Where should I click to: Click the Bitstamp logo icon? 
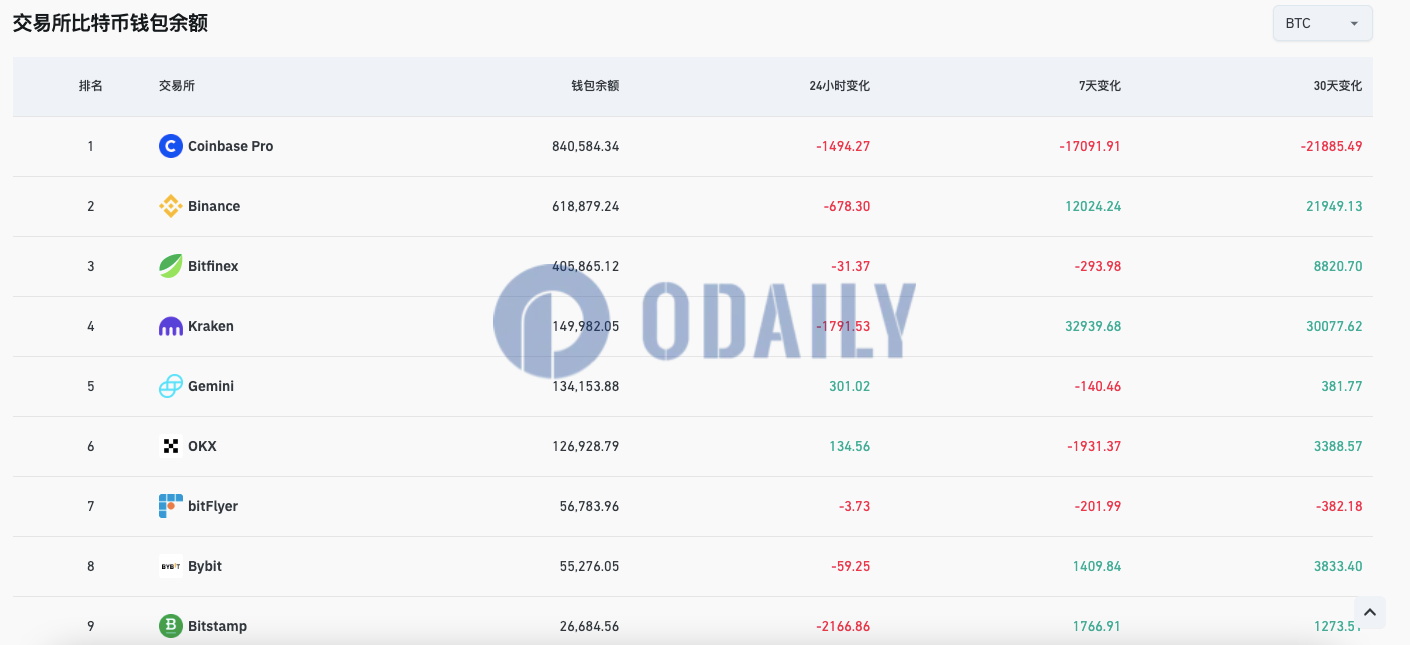click(171, 626)
